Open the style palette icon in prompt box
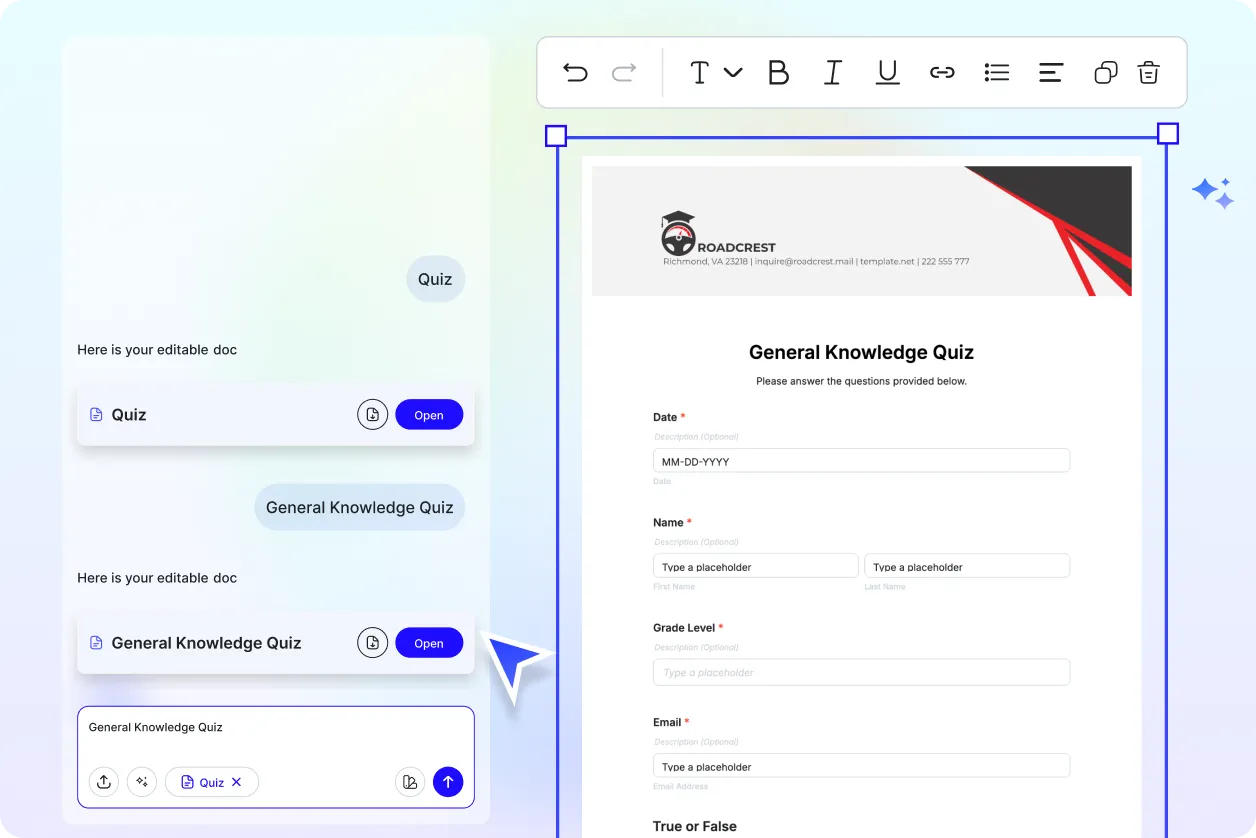 409,782
